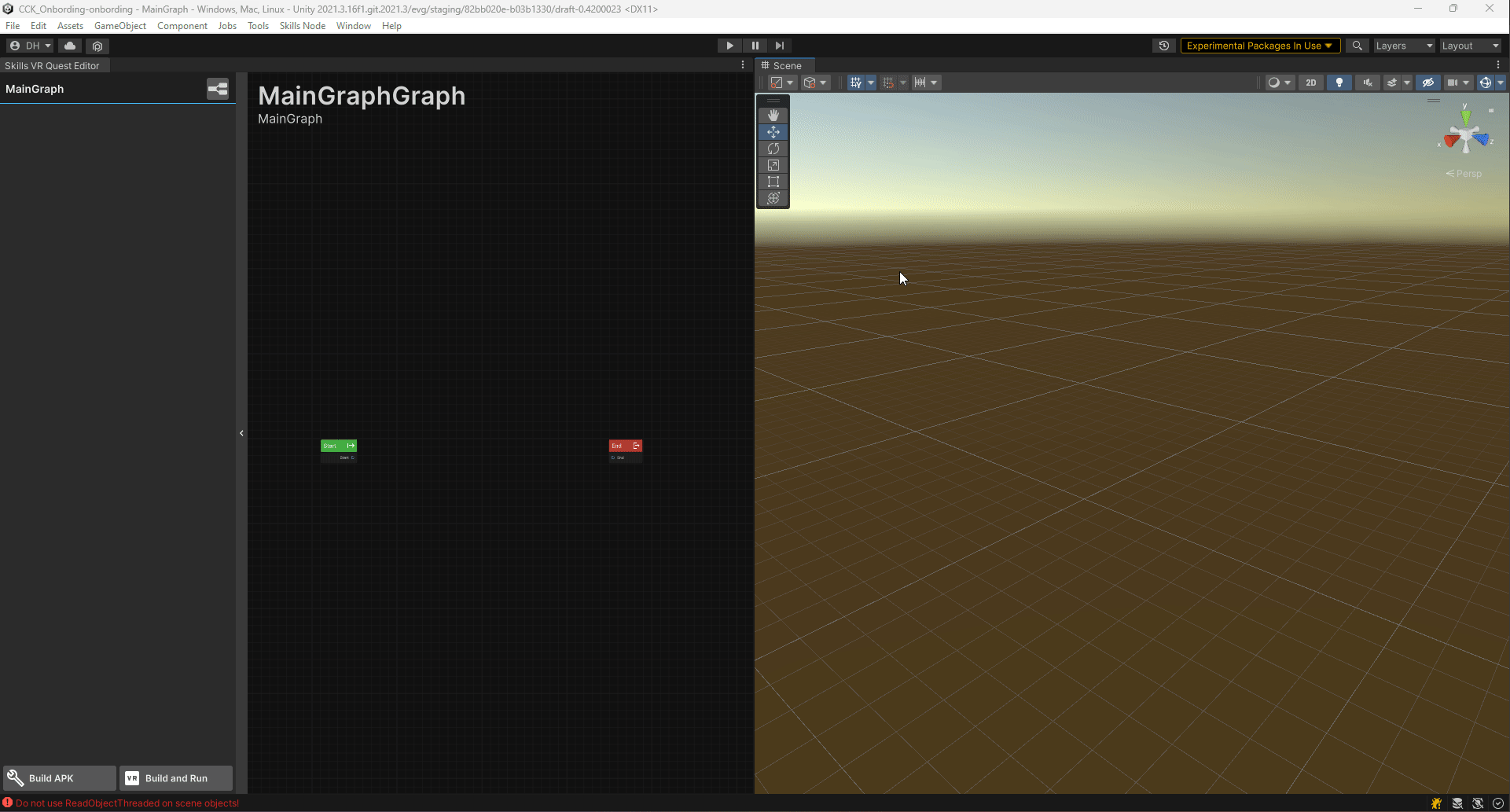The height and width of the screenshot is (812, 1510).
Task: Open the Unity version control icon
Action: click(97, 46)
